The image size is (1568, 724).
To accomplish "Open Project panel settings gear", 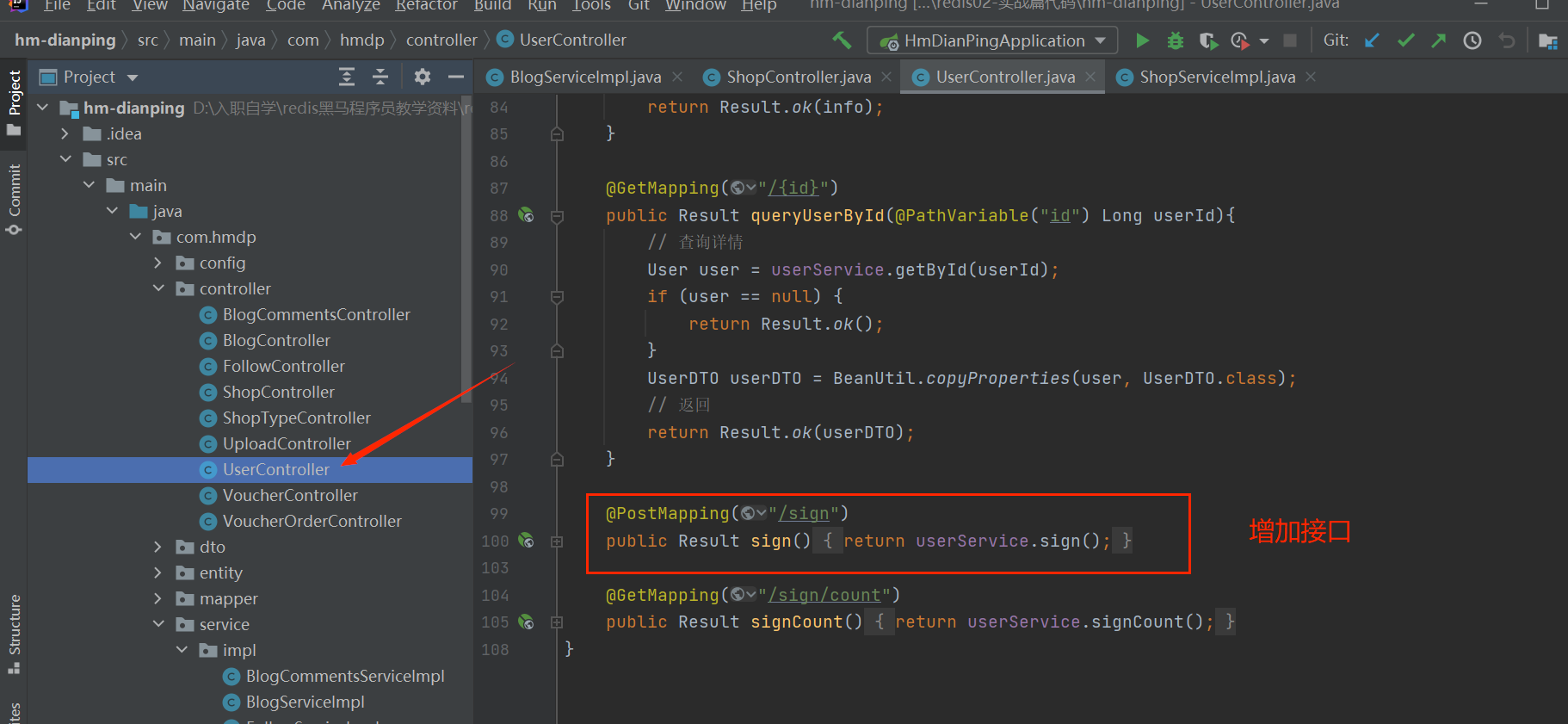I will (x=422, y=77).
